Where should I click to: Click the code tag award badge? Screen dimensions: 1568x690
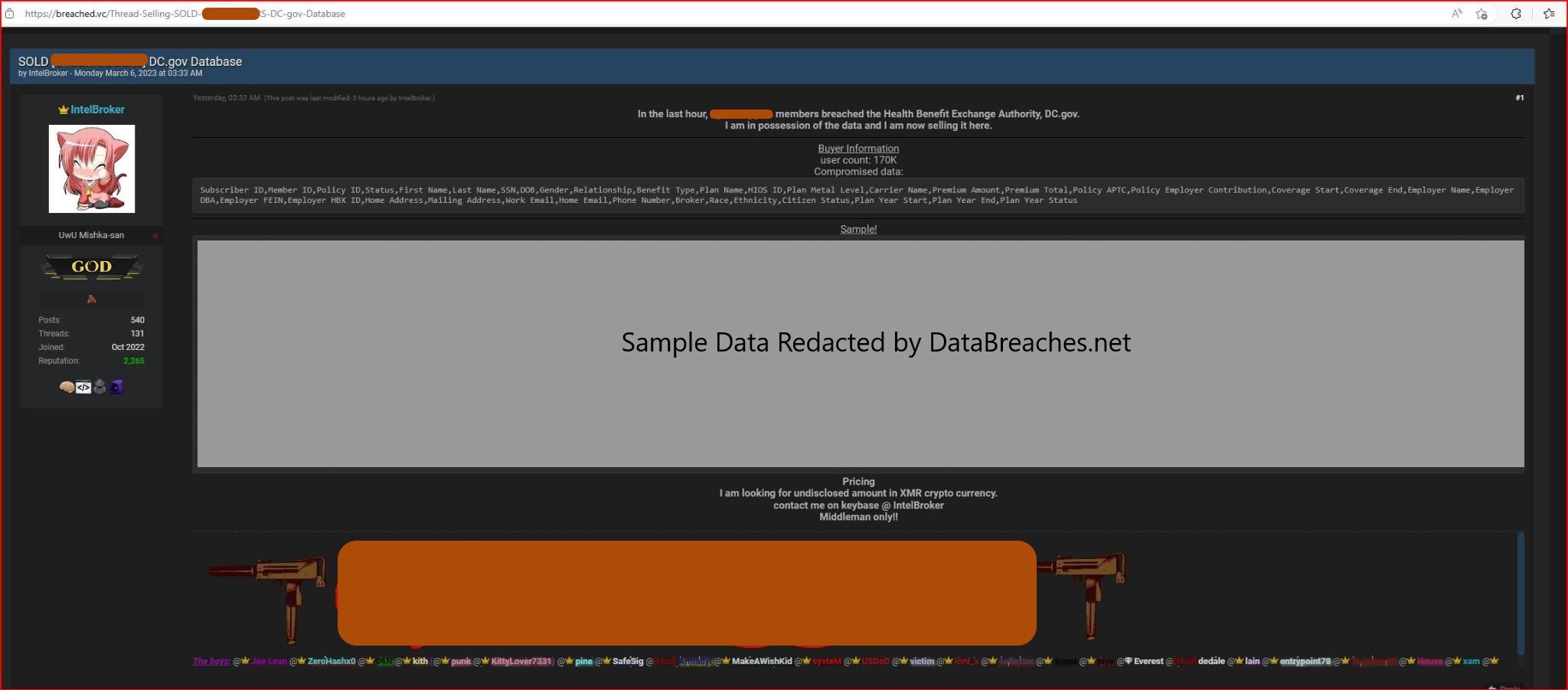pyautogui.click(x=83, y=388)
